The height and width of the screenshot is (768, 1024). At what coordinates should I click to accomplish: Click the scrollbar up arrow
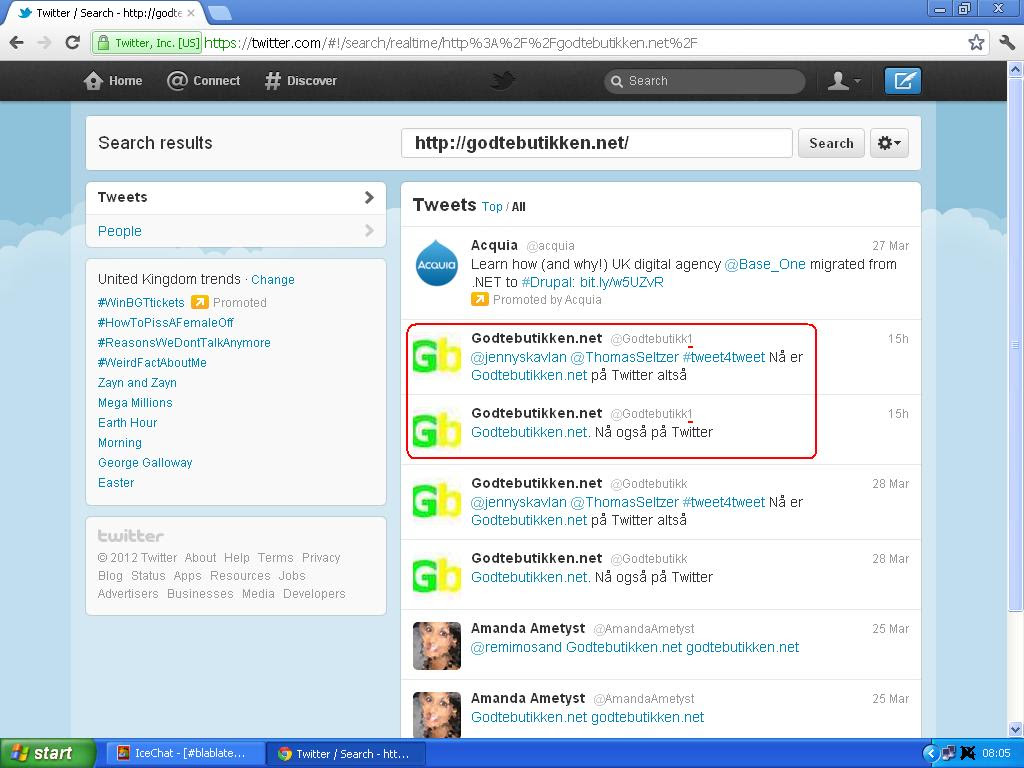point(1015,69)
